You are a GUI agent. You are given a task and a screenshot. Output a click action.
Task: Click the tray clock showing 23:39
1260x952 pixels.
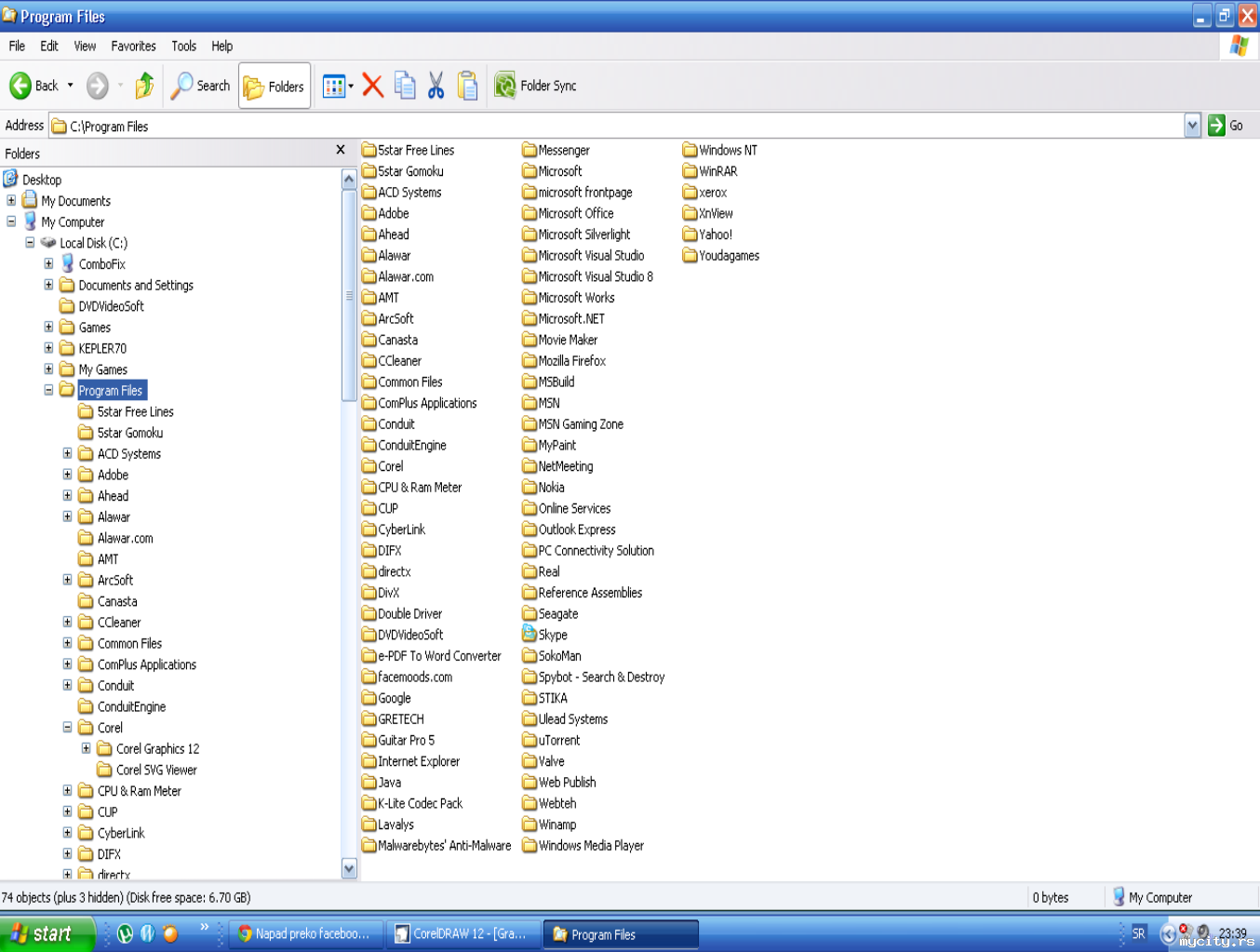click(x=1233, y=933)
